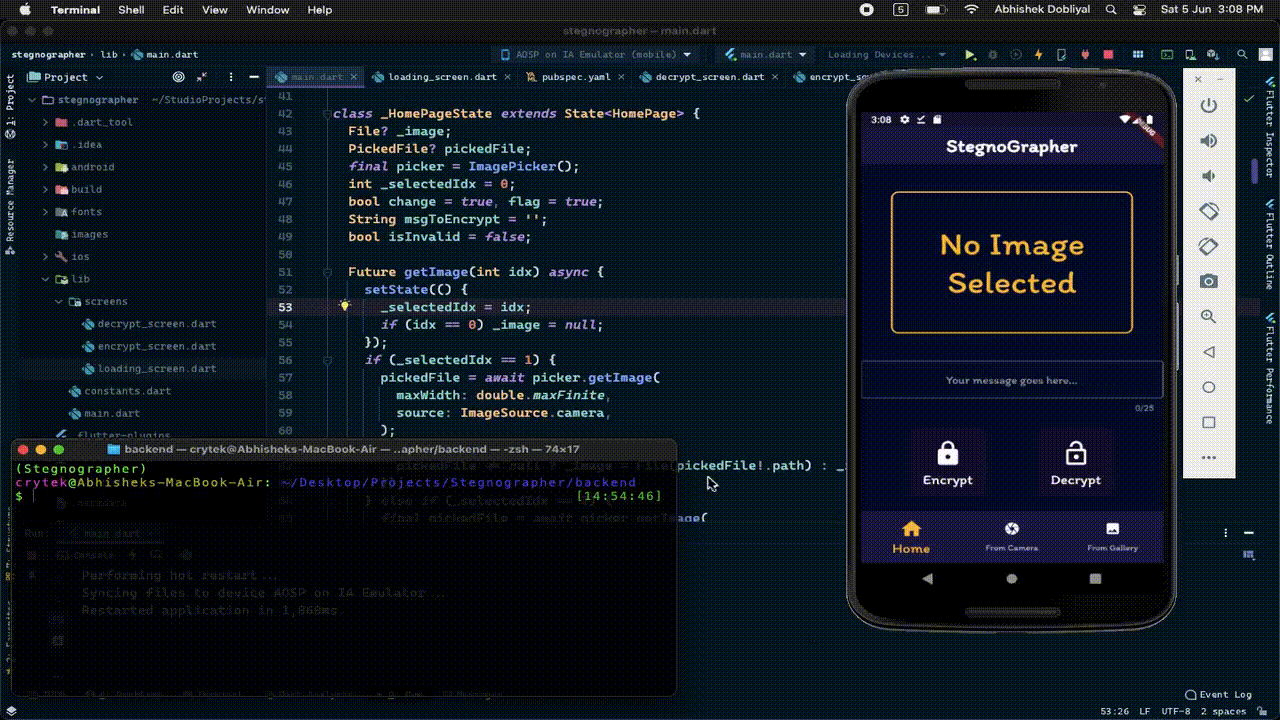Screen dimensions: 1280x720
Task: Tap Android home circle on phone screen
Action: point(1012,579)
